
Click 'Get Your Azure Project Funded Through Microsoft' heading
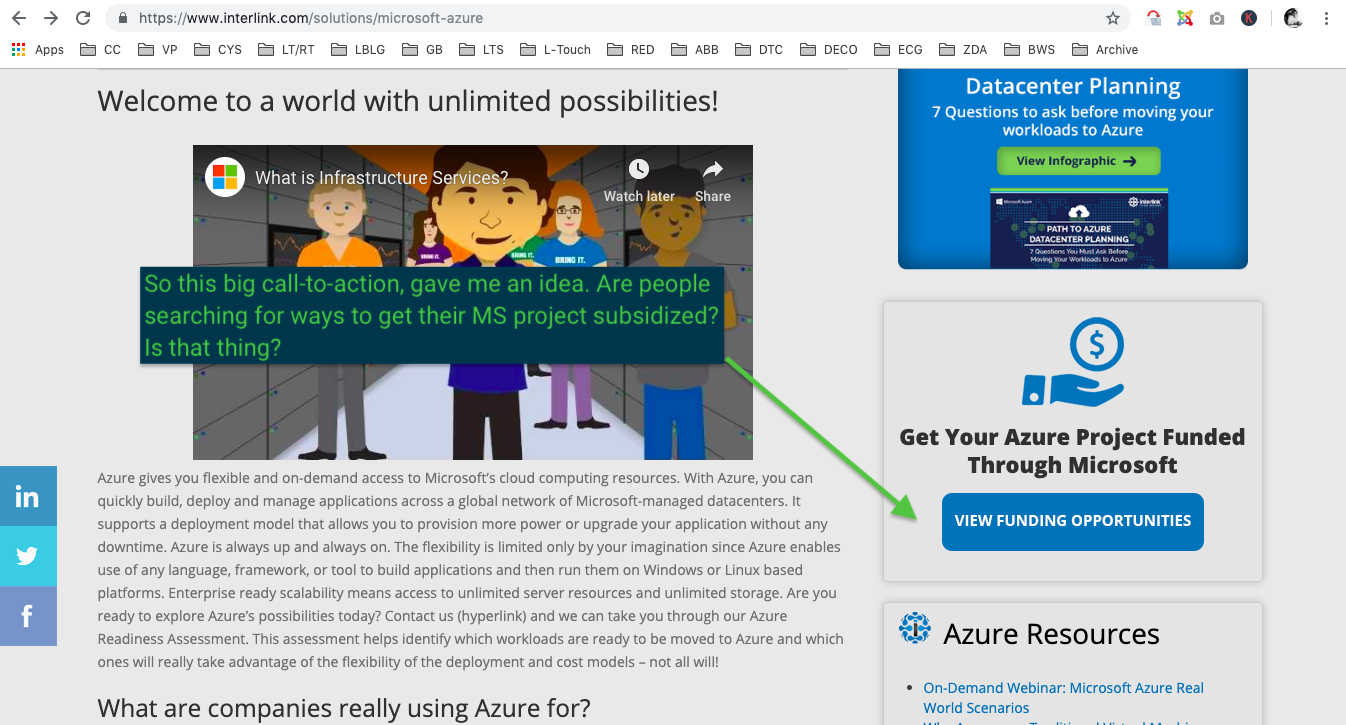click(1072, 451)
